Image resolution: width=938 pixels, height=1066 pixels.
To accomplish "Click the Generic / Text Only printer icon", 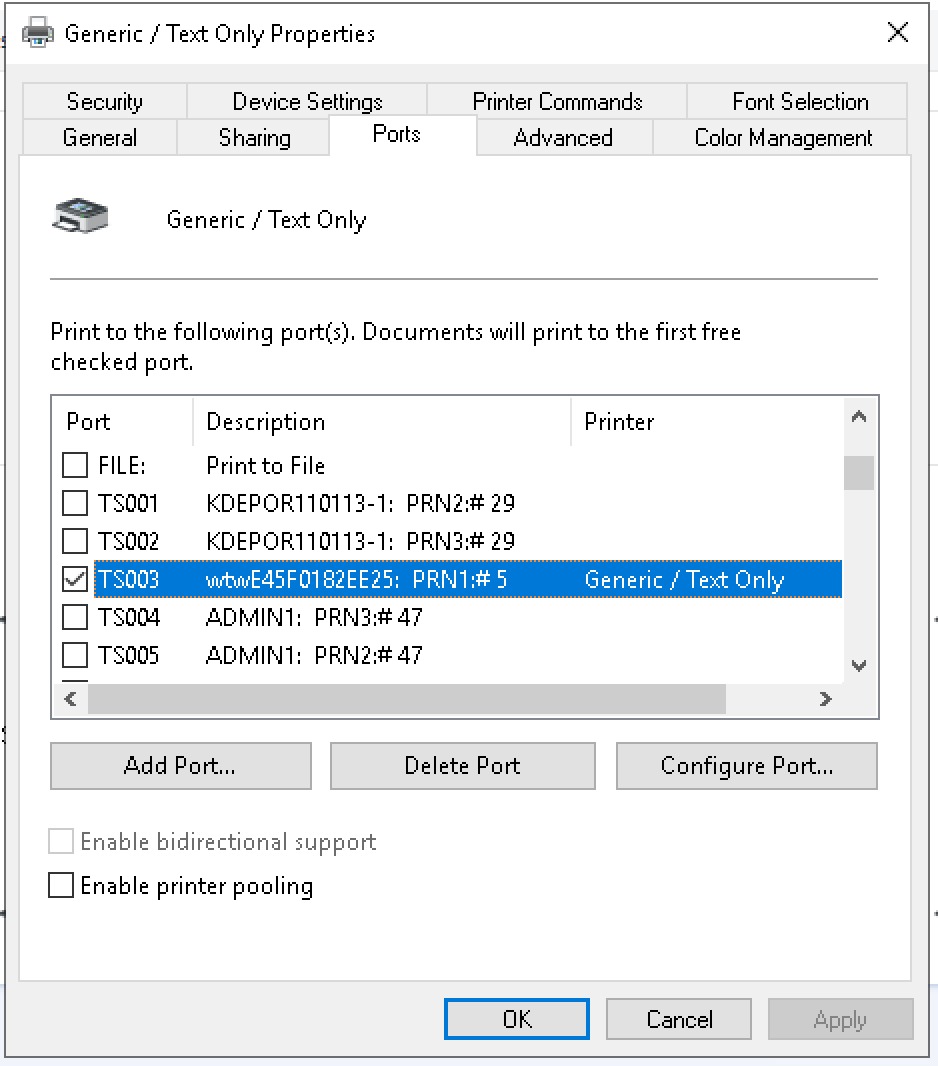I will [79, 217].
